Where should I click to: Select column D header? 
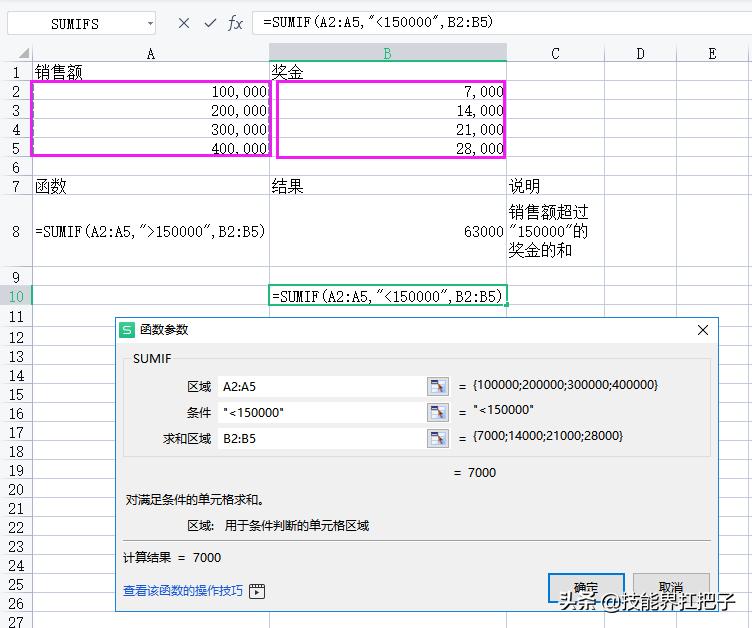pyautogui.click(x=640, y=53)
